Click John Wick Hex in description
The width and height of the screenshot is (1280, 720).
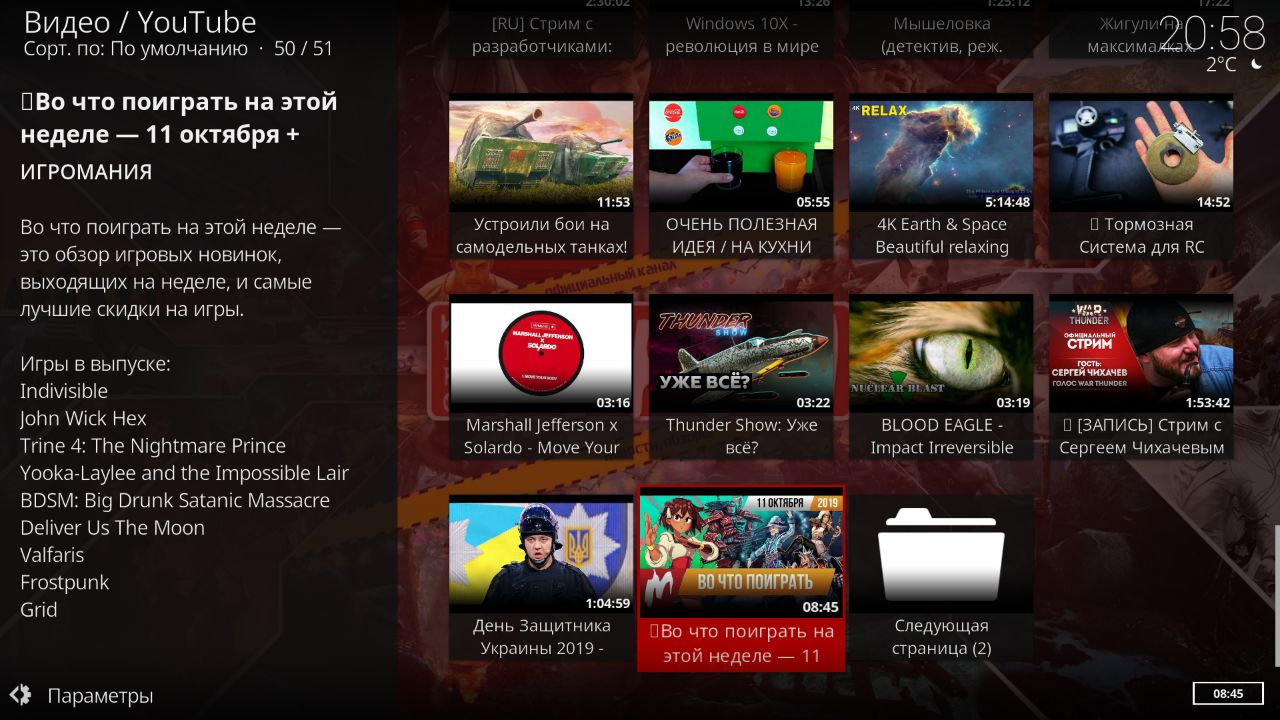tap(83, 418)
